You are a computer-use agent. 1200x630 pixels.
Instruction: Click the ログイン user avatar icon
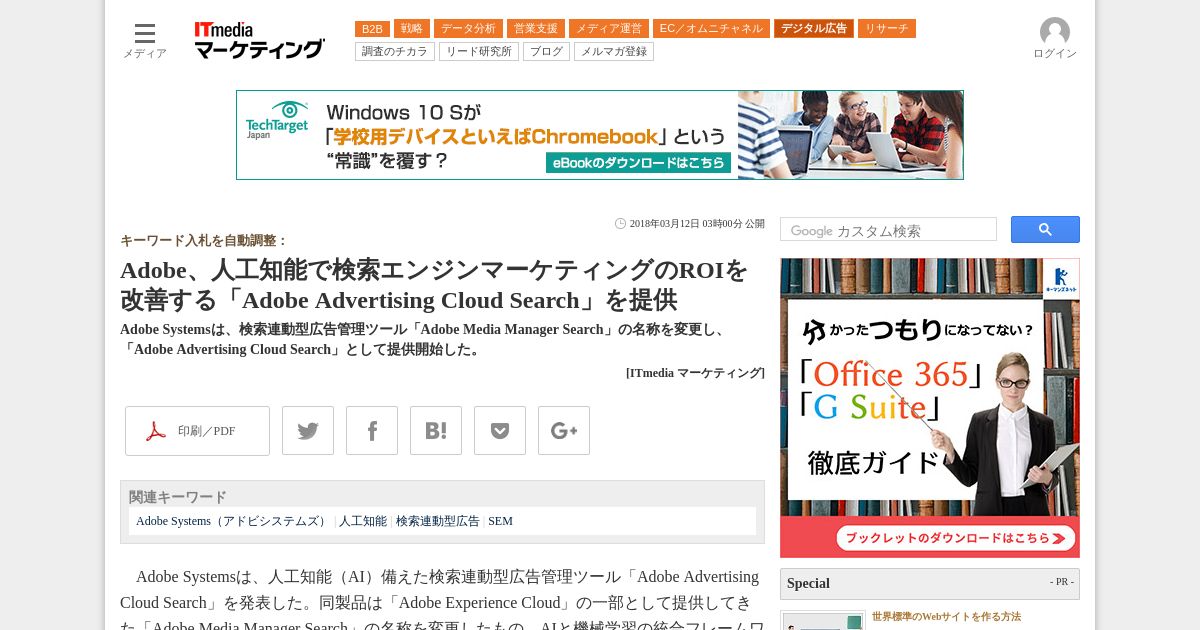coord(1055,32)
